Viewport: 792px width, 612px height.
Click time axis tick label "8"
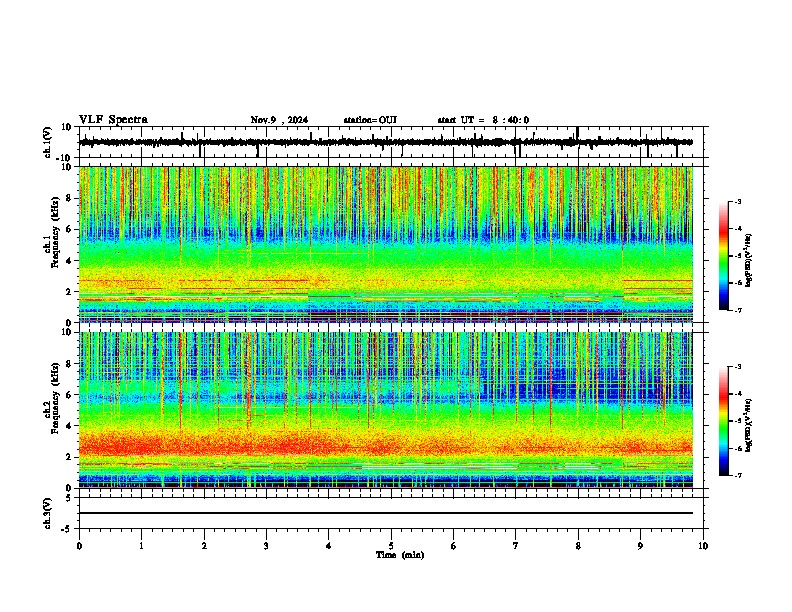pyautogui.click(x=578, y=546)
